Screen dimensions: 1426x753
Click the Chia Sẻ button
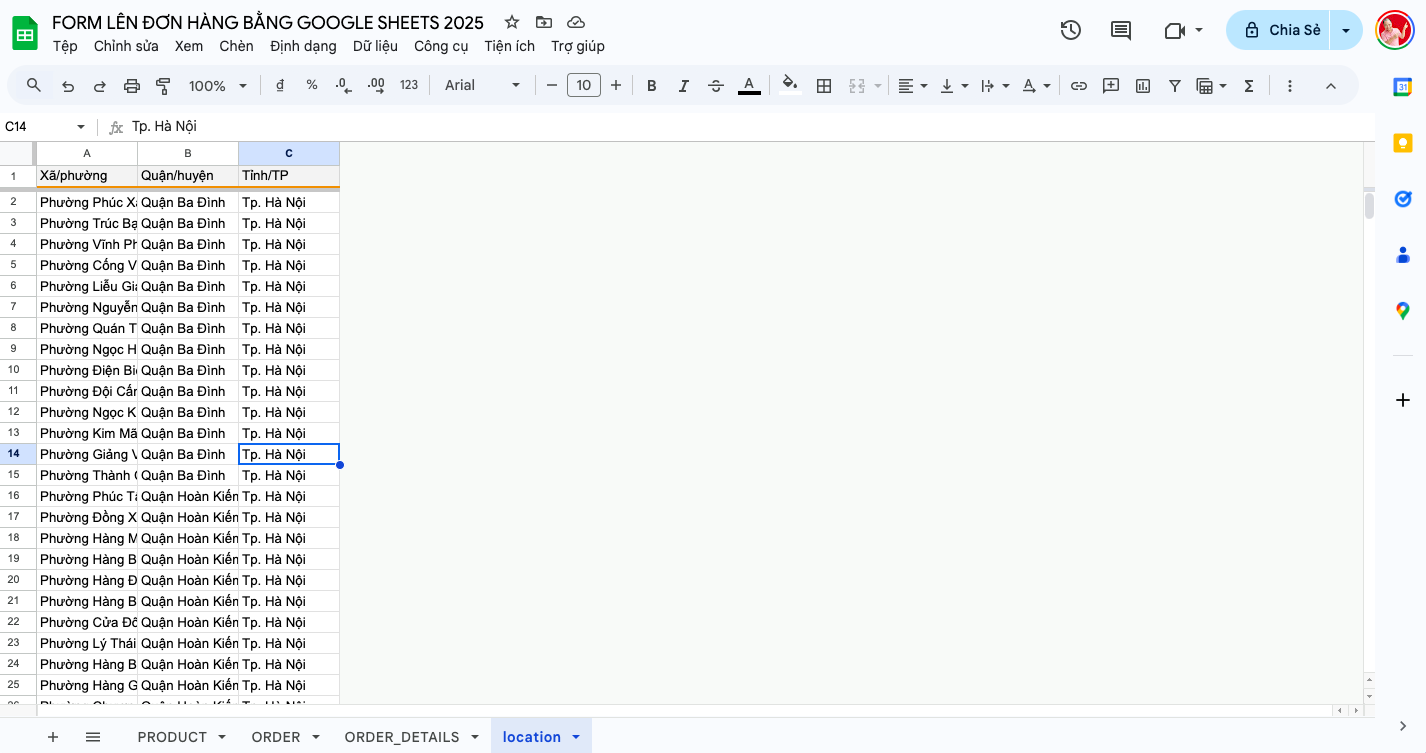pyautogui.click(x=1290, y=30)
